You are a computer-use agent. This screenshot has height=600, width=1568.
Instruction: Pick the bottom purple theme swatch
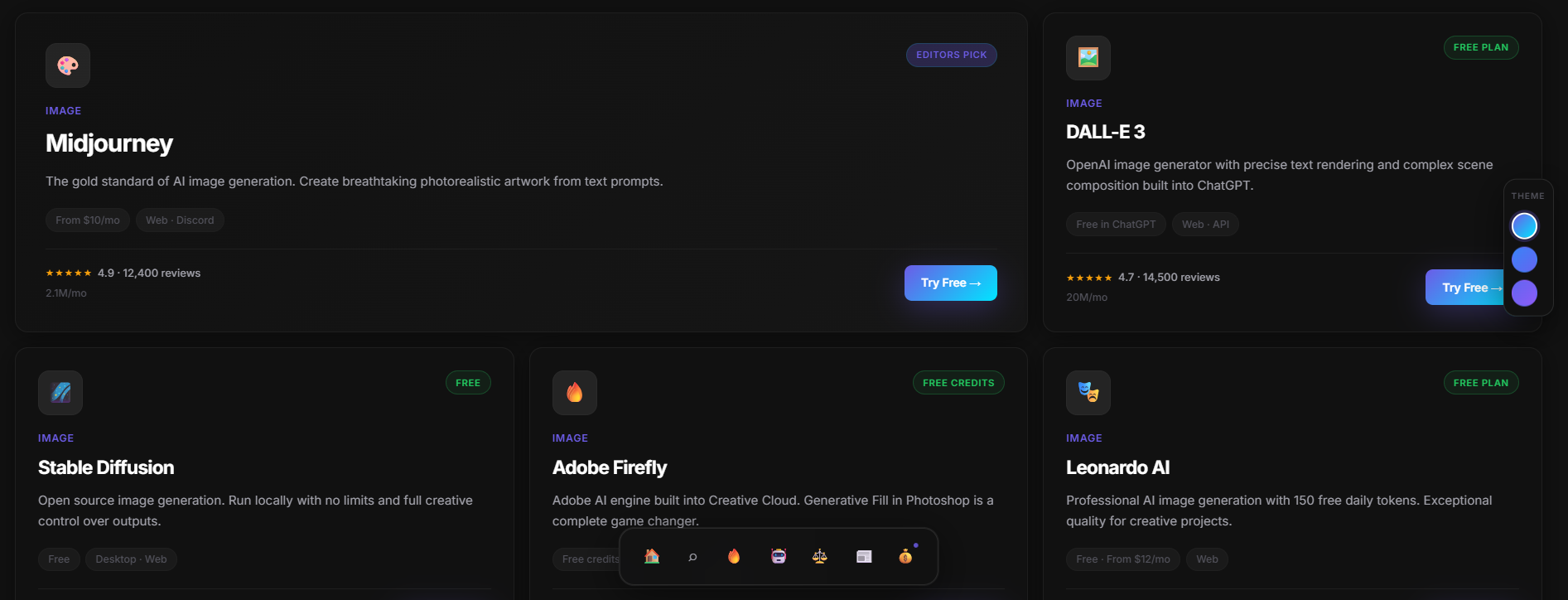1524,293
